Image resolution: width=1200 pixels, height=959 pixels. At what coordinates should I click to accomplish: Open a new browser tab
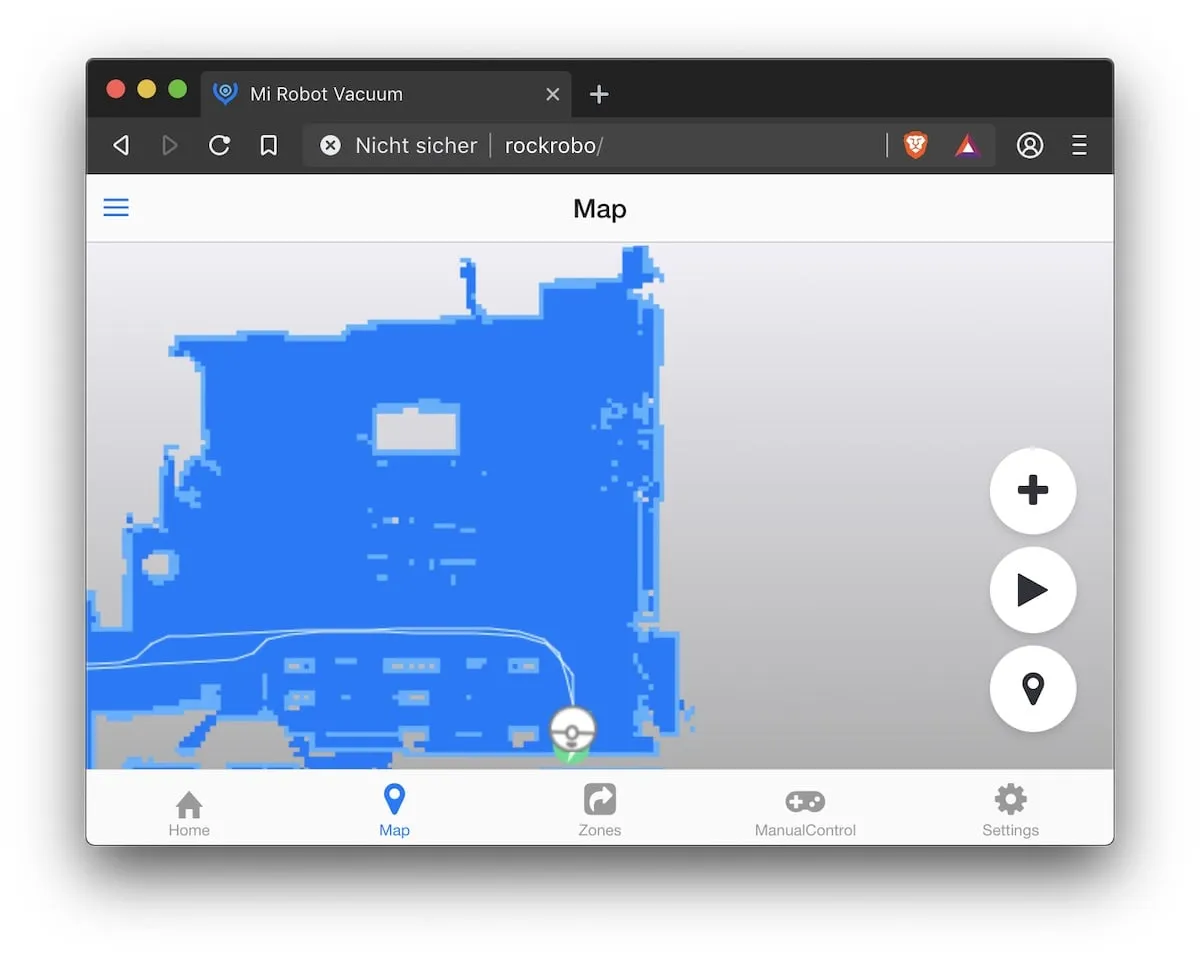click(x=599, y=94)
